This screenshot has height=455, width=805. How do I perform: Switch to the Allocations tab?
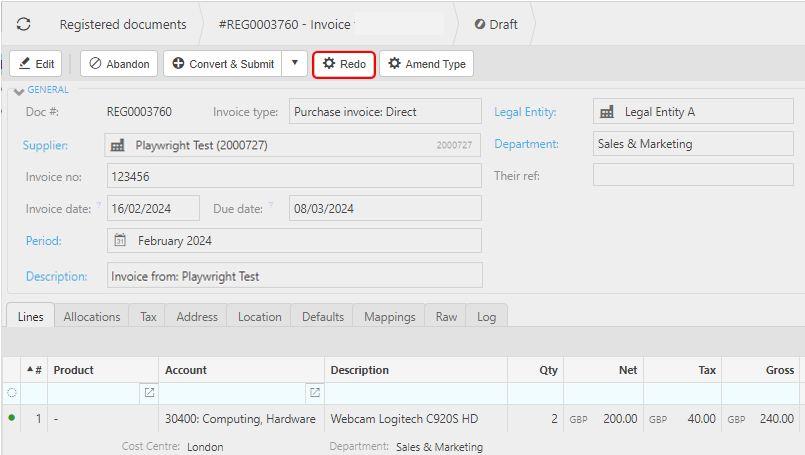click(92, 317)
